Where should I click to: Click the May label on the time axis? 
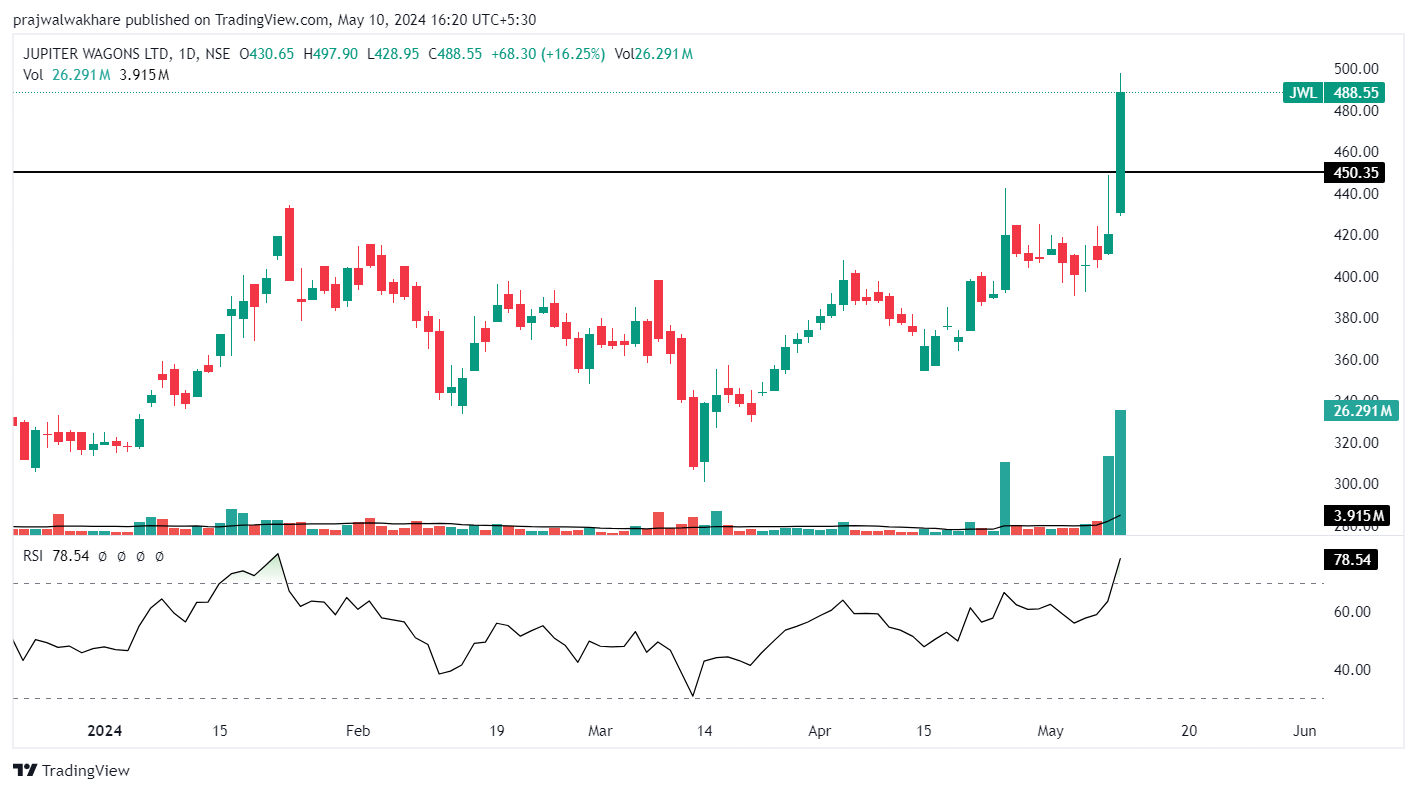(1050, 731)
